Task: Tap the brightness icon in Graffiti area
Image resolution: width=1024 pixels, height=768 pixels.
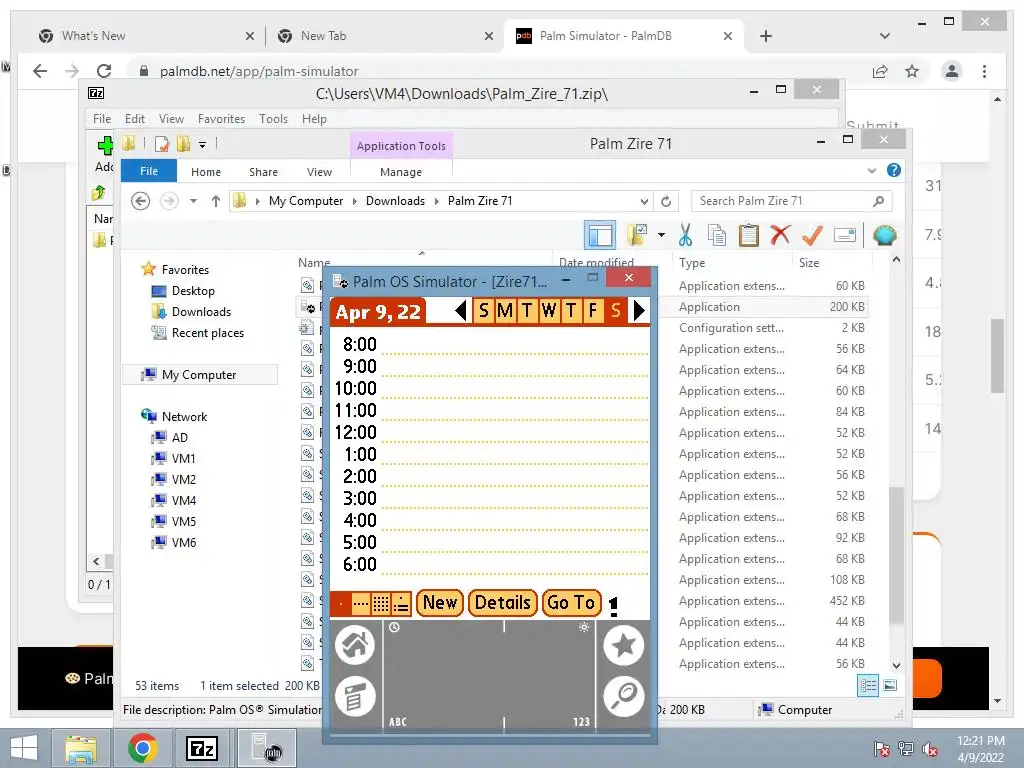Action: coord(584,627)
